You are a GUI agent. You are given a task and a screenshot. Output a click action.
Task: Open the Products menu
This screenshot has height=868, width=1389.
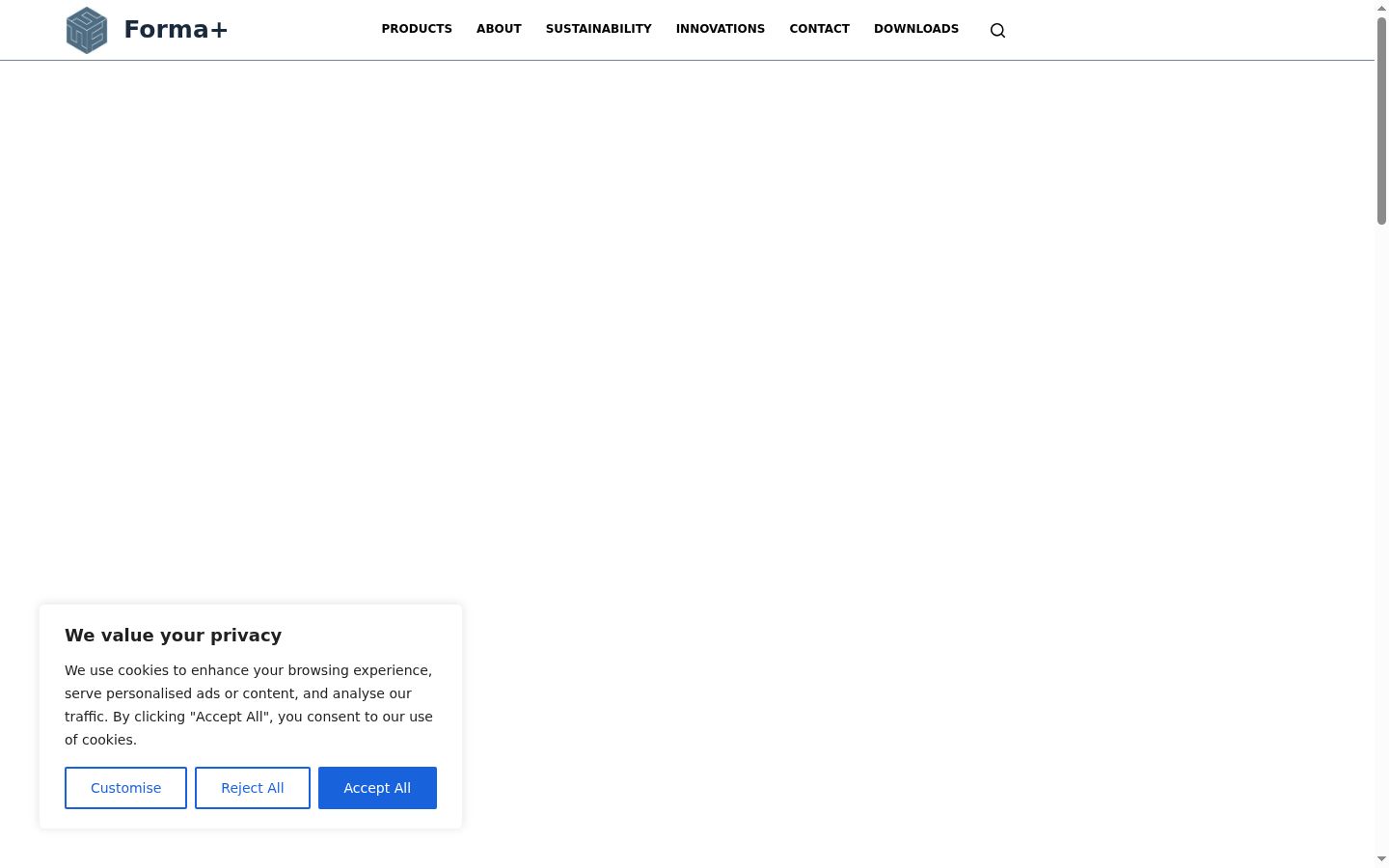click(417, 29)
